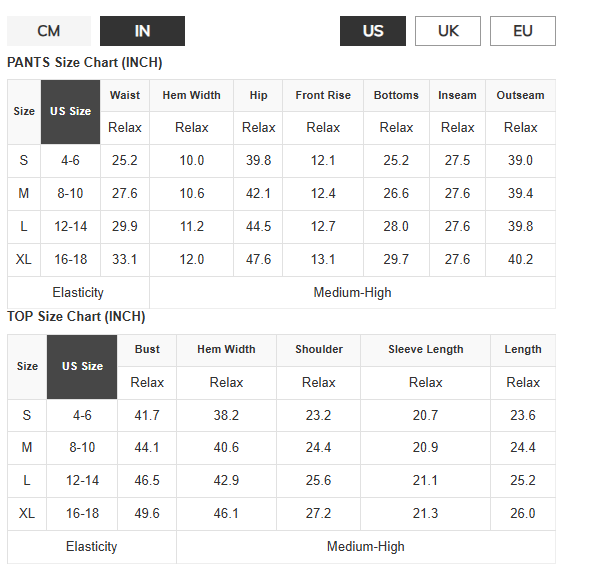Select the US size region button

[x=373, y=31]
